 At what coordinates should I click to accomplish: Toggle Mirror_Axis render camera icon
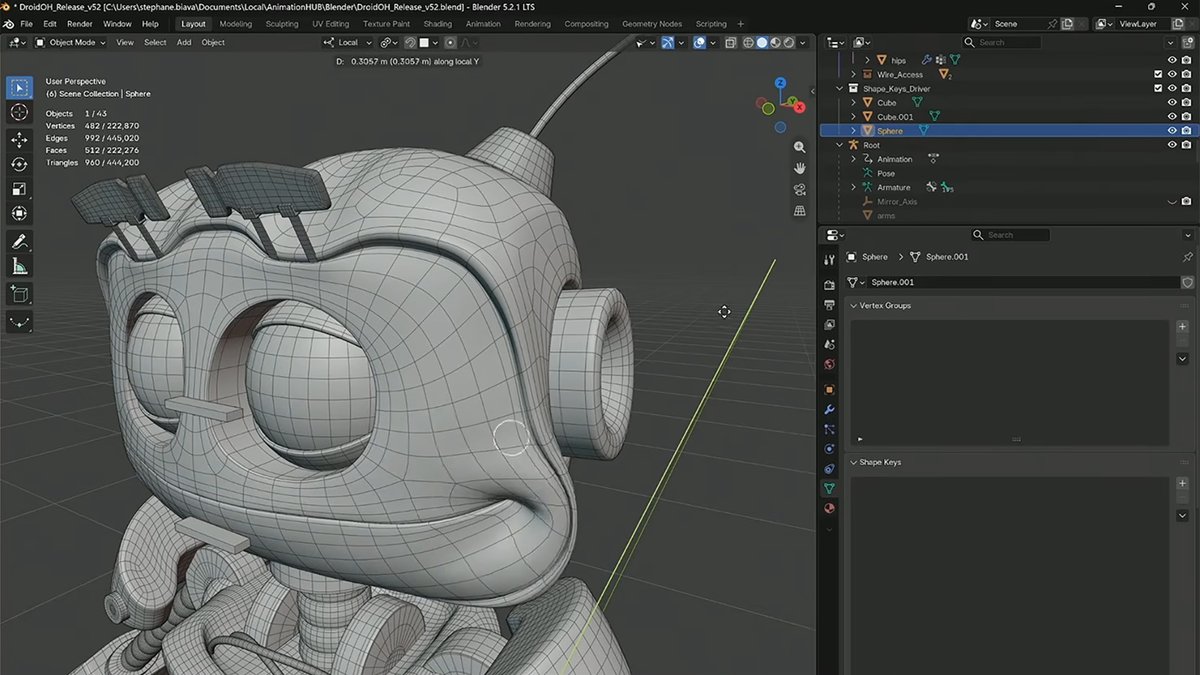[x=1186, y=201]
